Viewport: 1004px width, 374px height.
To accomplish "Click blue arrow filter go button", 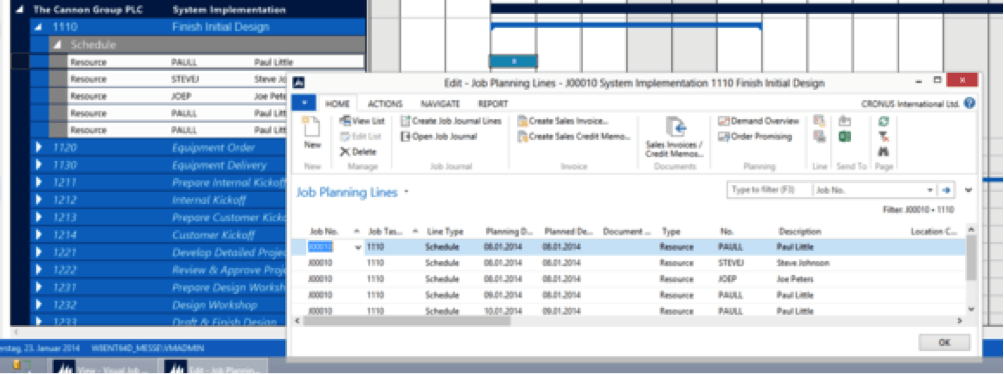I will pos(946,190).
